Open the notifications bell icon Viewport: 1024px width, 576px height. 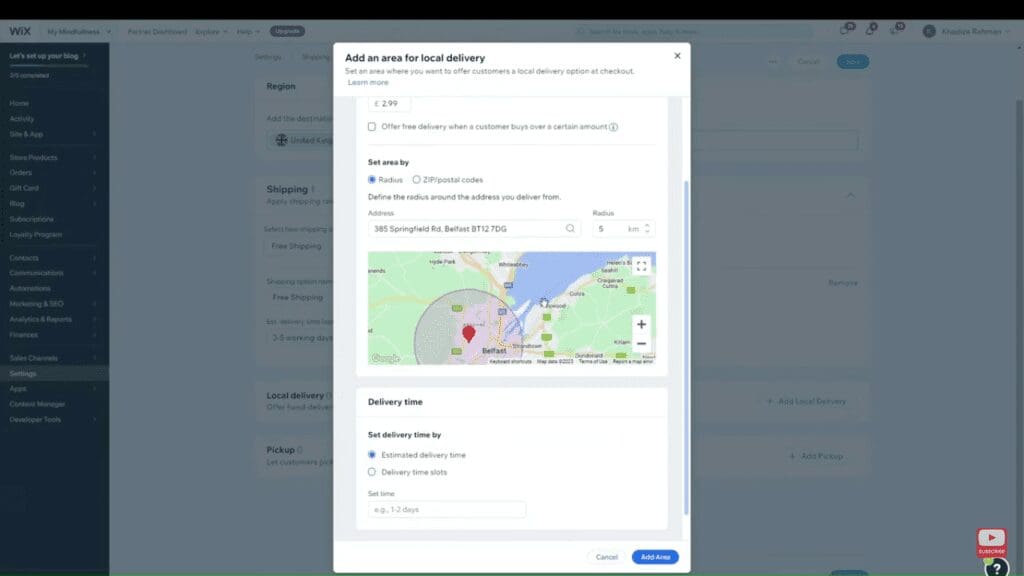click(x=871, y=30)
